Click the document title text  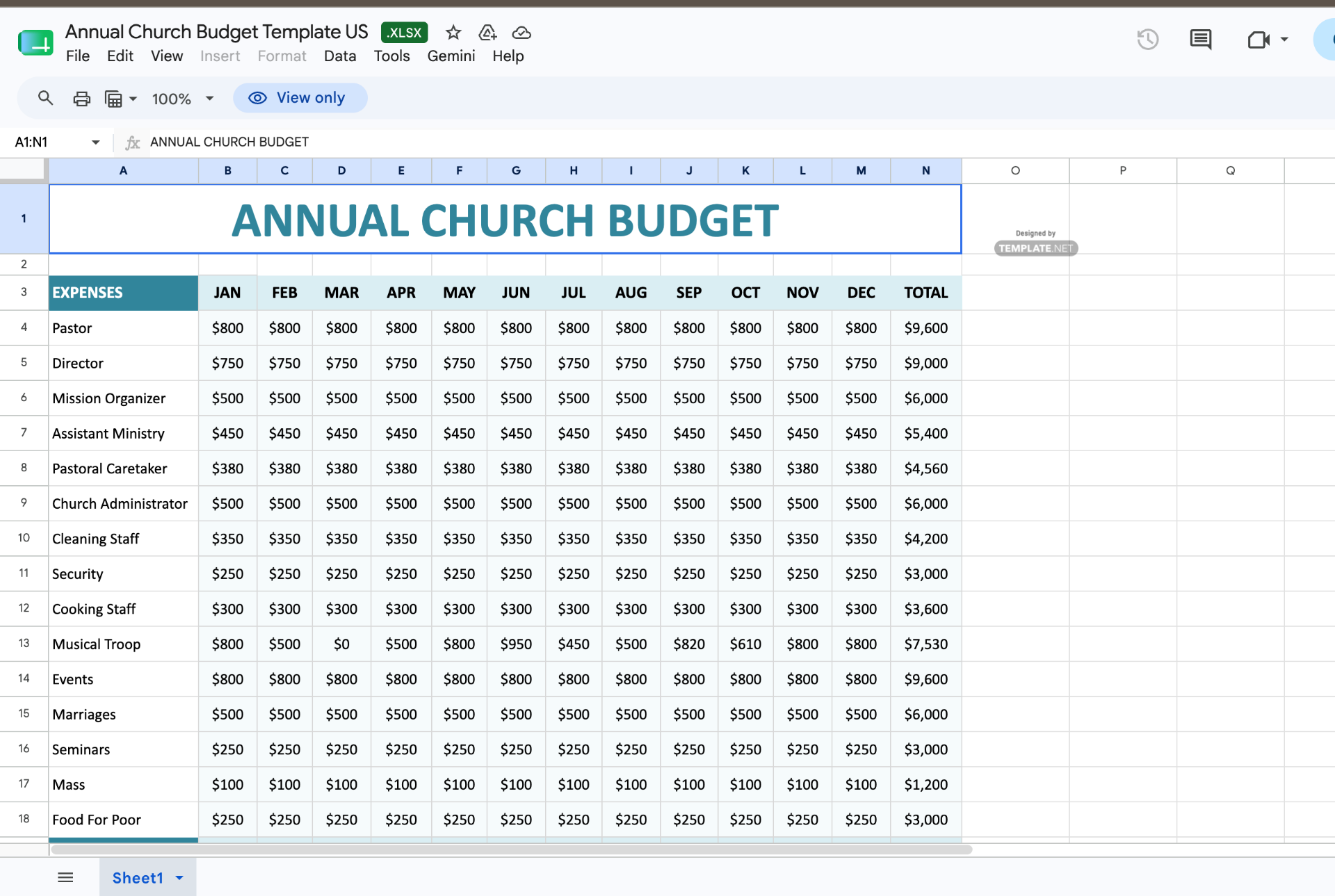216,32
